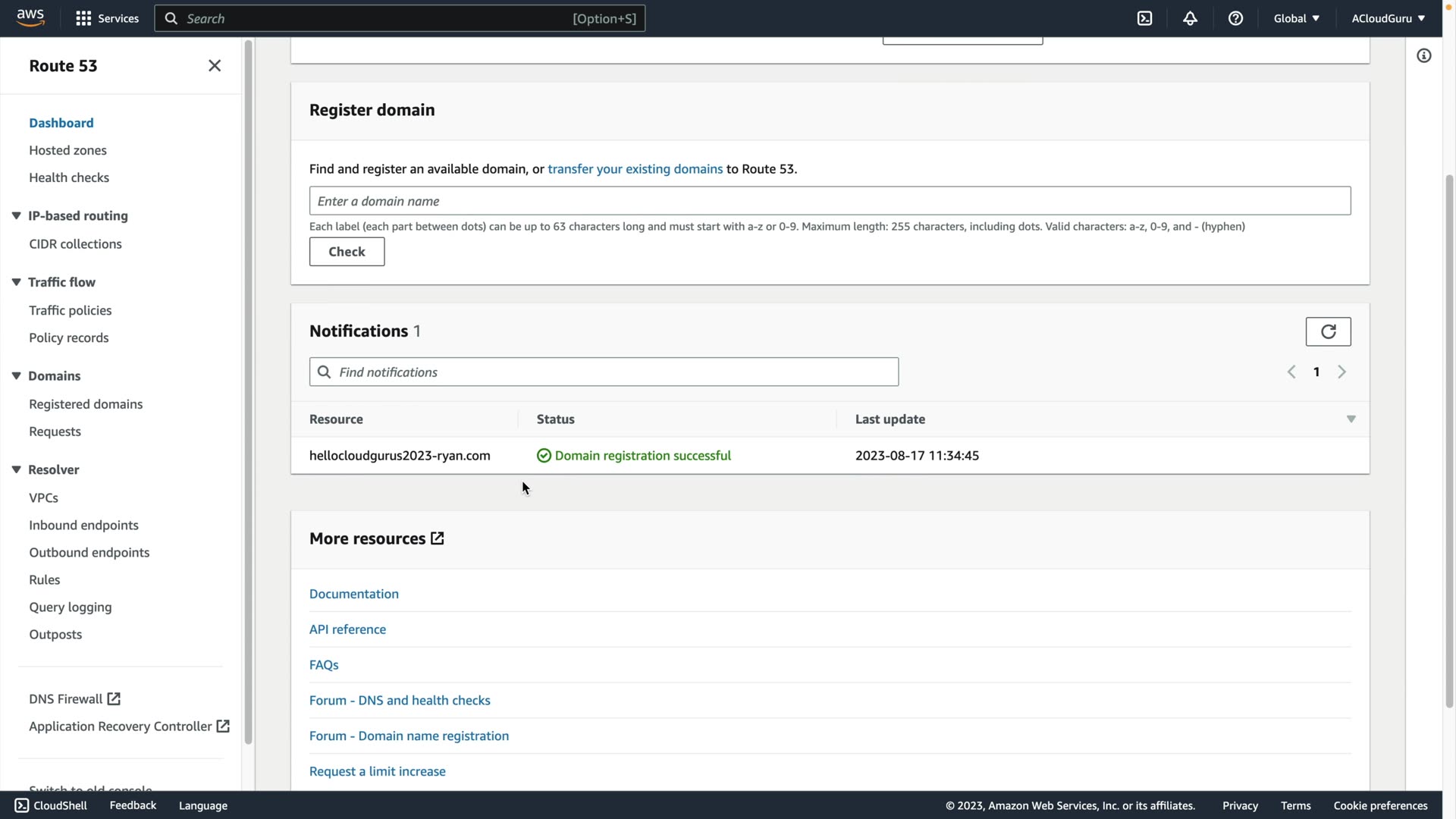Image resolution: width=1456 pixels, height=819 pixels.
Task: Collapse the Traffic flow section
Action: click(x=16, y=282)
